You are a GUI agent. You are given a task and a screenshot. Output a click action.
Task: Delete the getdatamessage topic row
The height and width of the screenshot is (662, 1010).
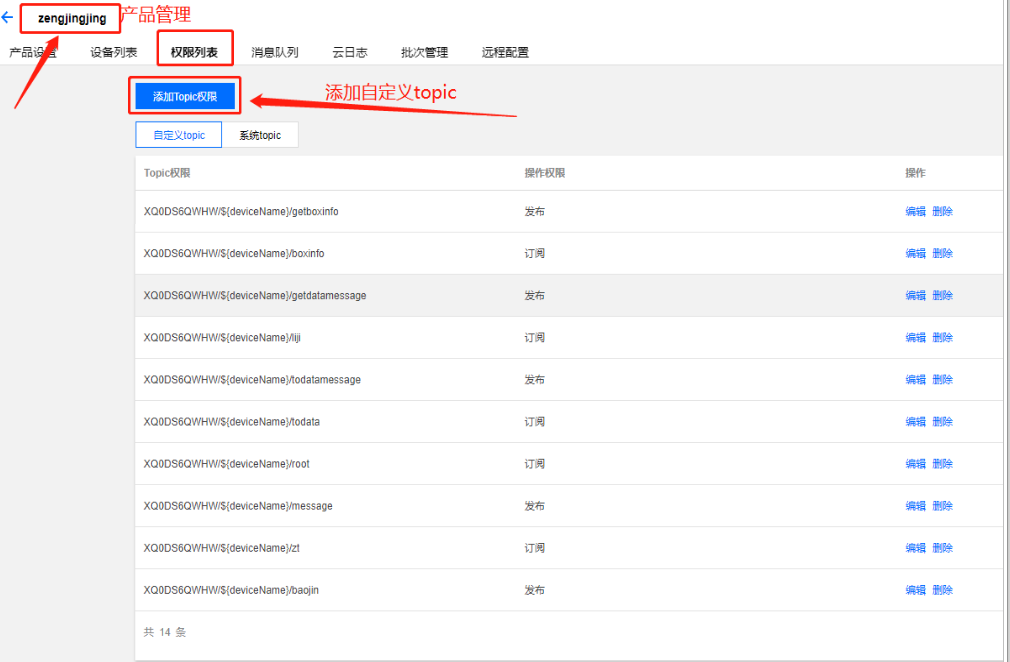(942, 296)
